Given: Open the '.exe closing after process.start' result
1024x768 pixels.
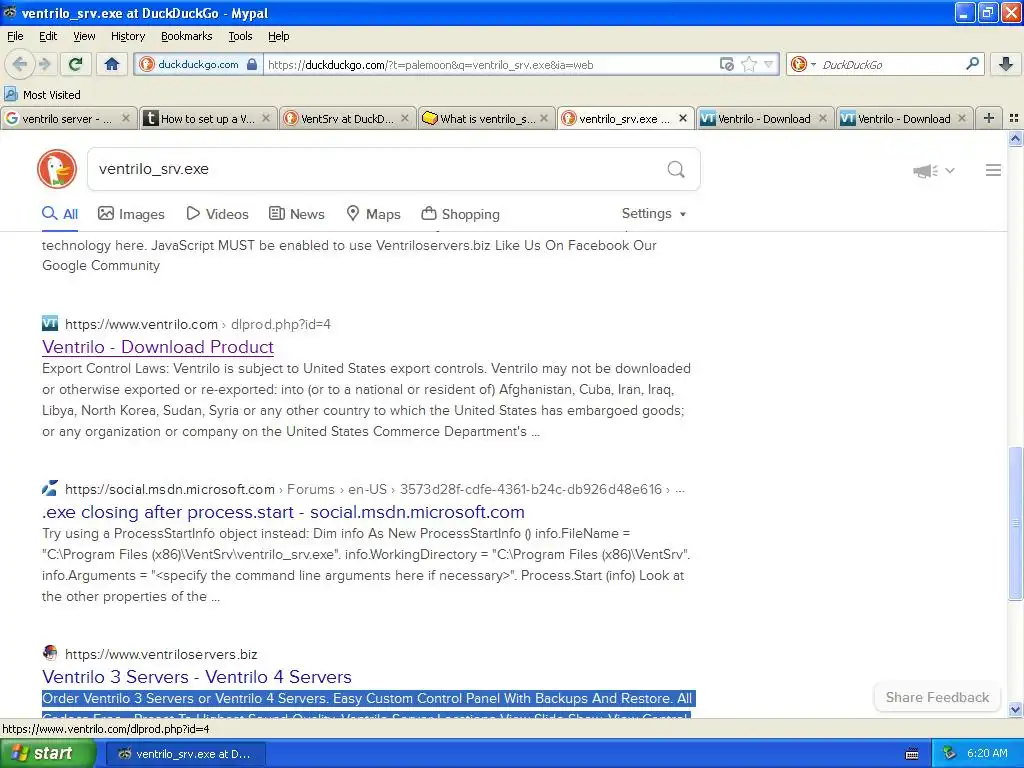Looking at the screenshot, I should point(283,512).
